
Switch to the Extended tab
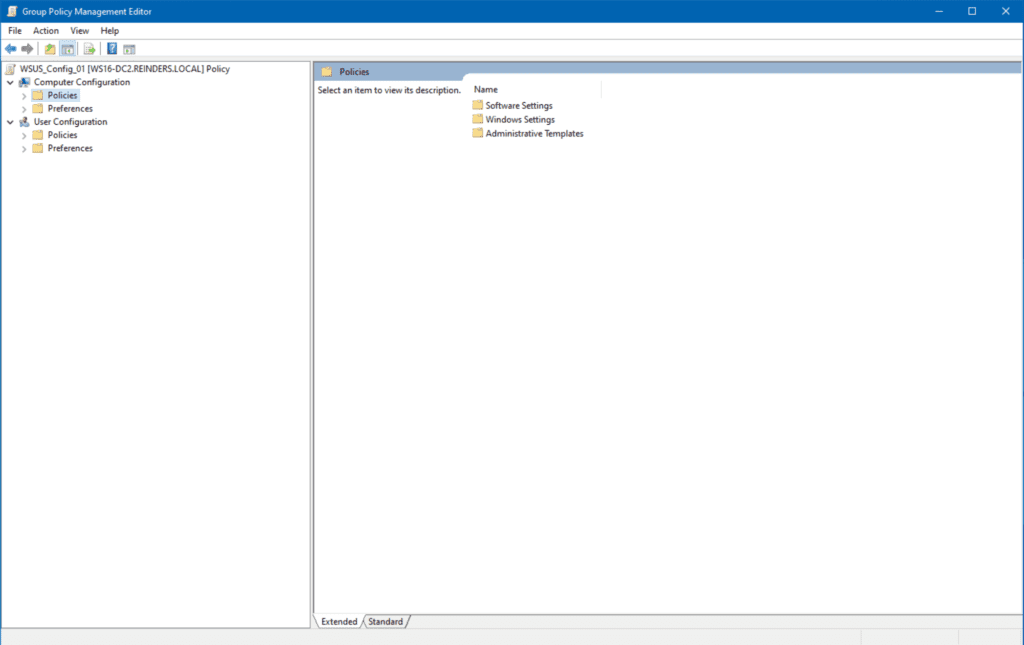pos(339,621)
